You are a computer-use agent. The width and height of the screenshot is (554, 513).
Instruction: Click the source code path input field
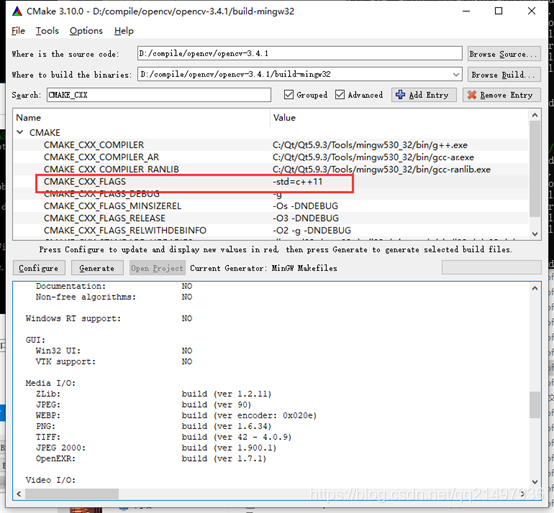(300, 53)
